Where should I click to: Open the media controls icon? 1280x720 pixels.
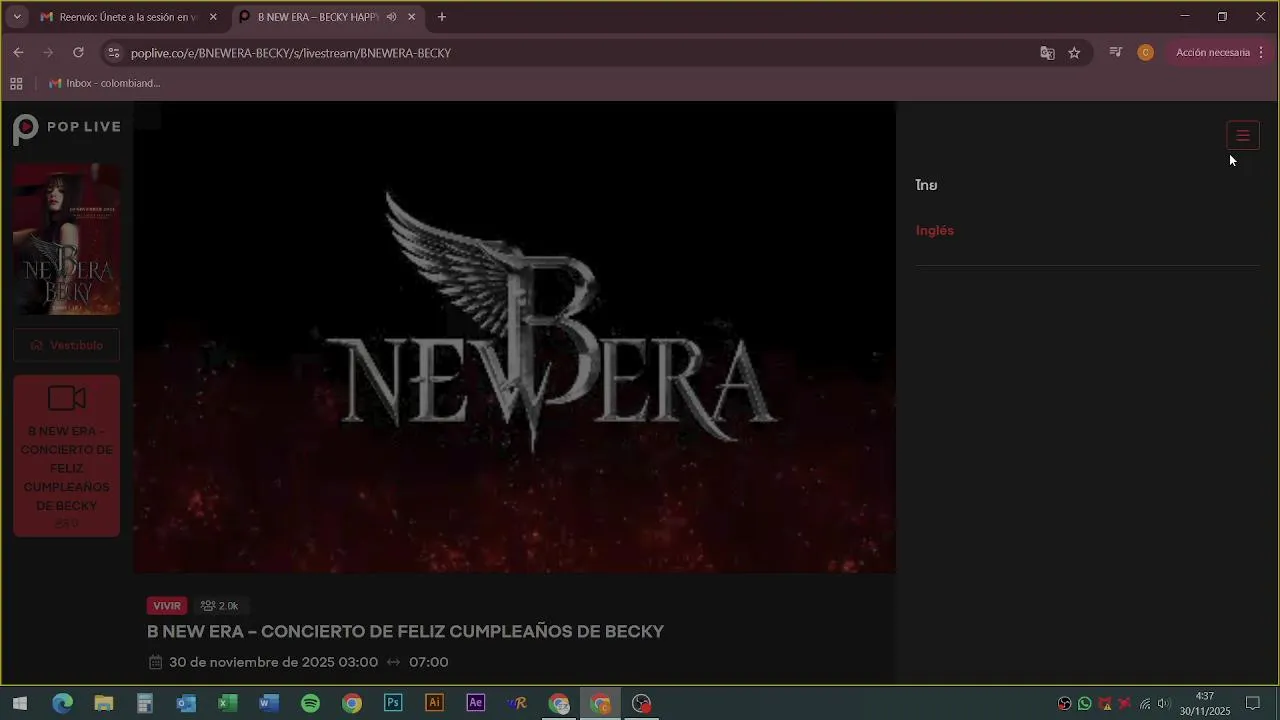tap(1116, 53)
